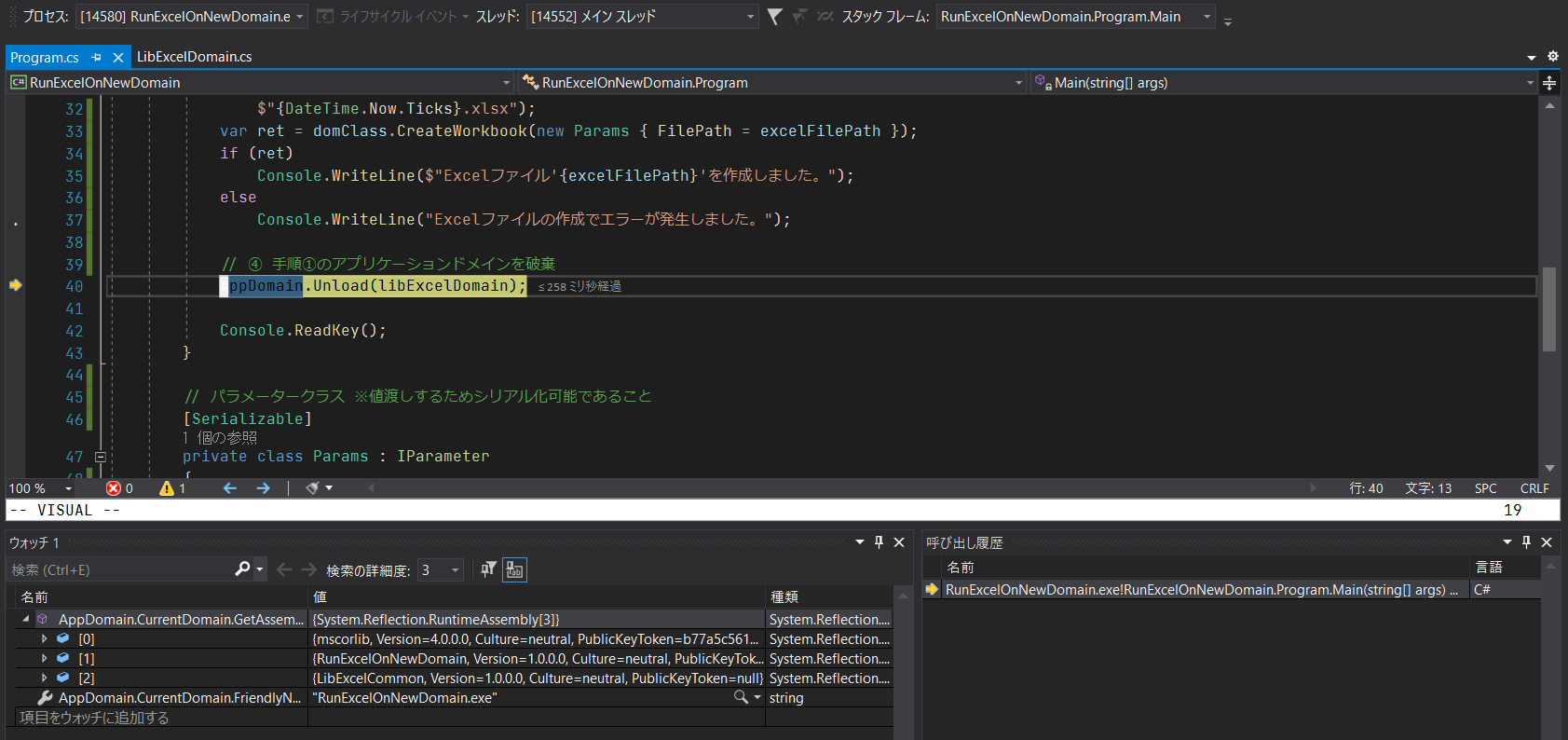Image resolution: width=1568 pixels, height=740 pixels.
Task: Open the tab strip file list dropdown
Action: pos(1532,58)
